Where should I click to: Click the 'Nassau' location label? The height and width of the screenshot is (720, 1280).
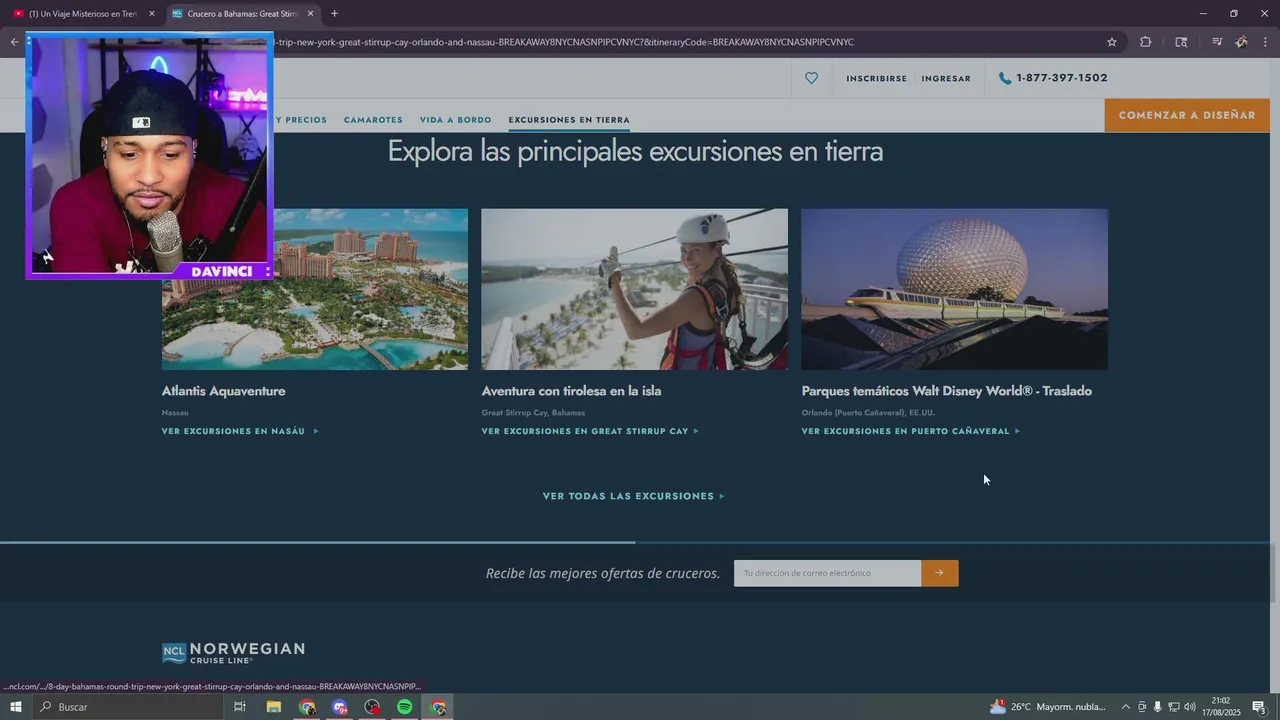click(x=175, y=413)
